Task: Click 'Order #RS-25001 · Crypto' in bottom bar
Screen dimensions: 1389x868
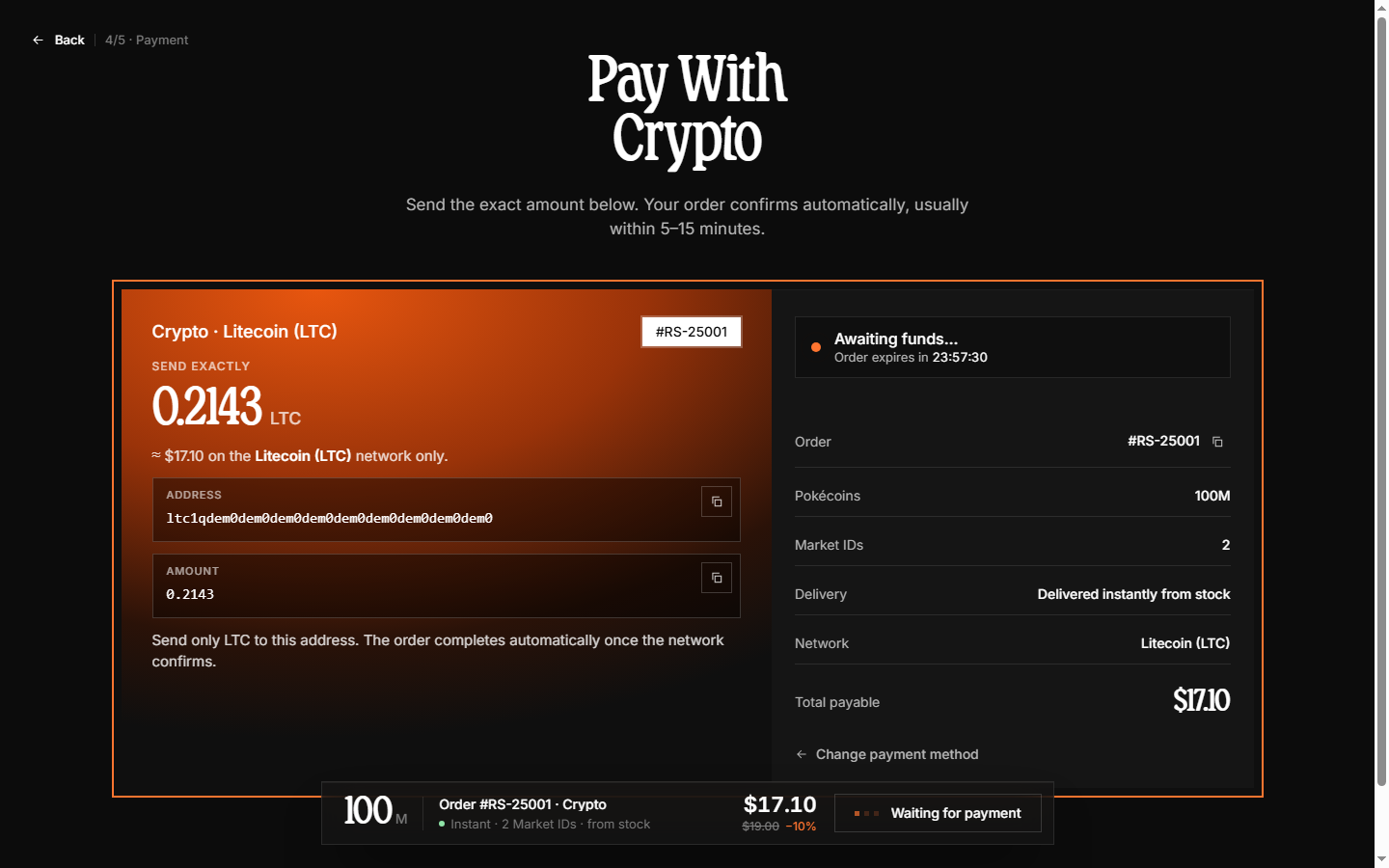Action: point(523,804)
